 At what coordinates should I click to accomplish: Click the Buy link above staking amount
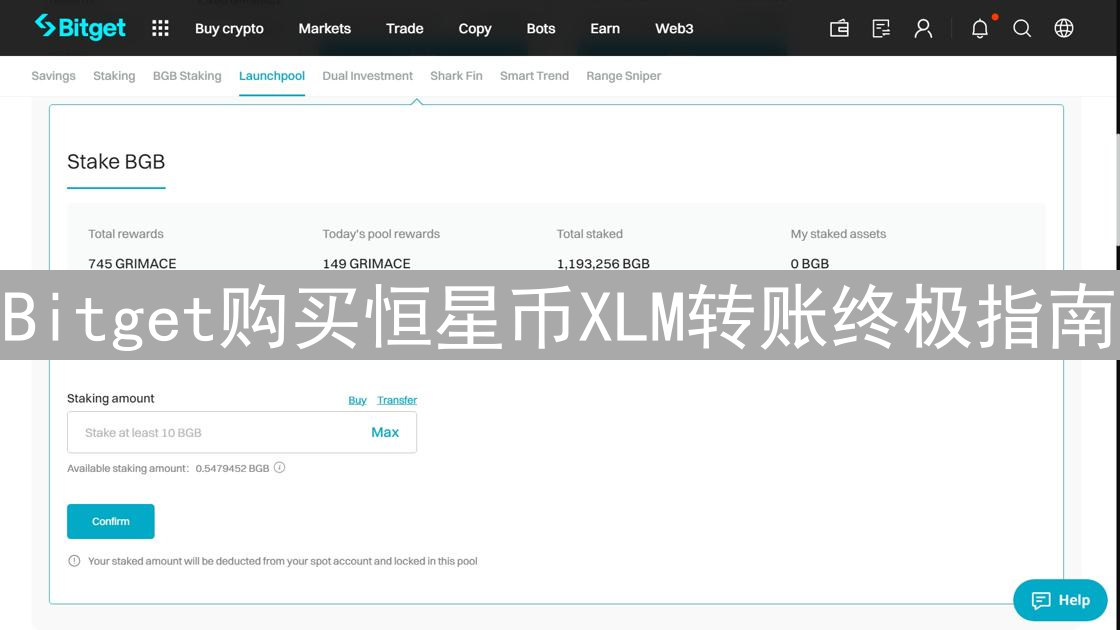357,400
